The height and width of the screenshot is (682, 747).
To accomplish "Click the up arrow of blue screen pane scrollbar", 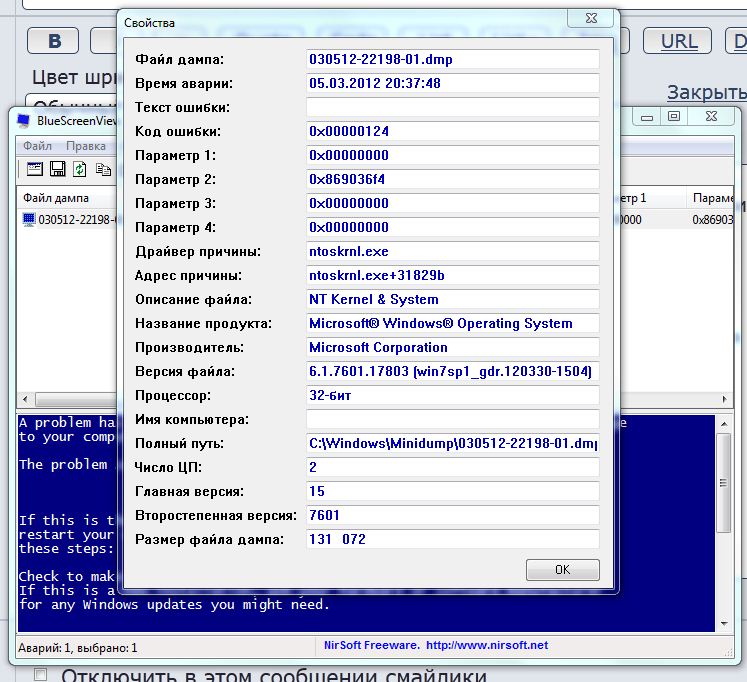I will click(x=724, y=423).
